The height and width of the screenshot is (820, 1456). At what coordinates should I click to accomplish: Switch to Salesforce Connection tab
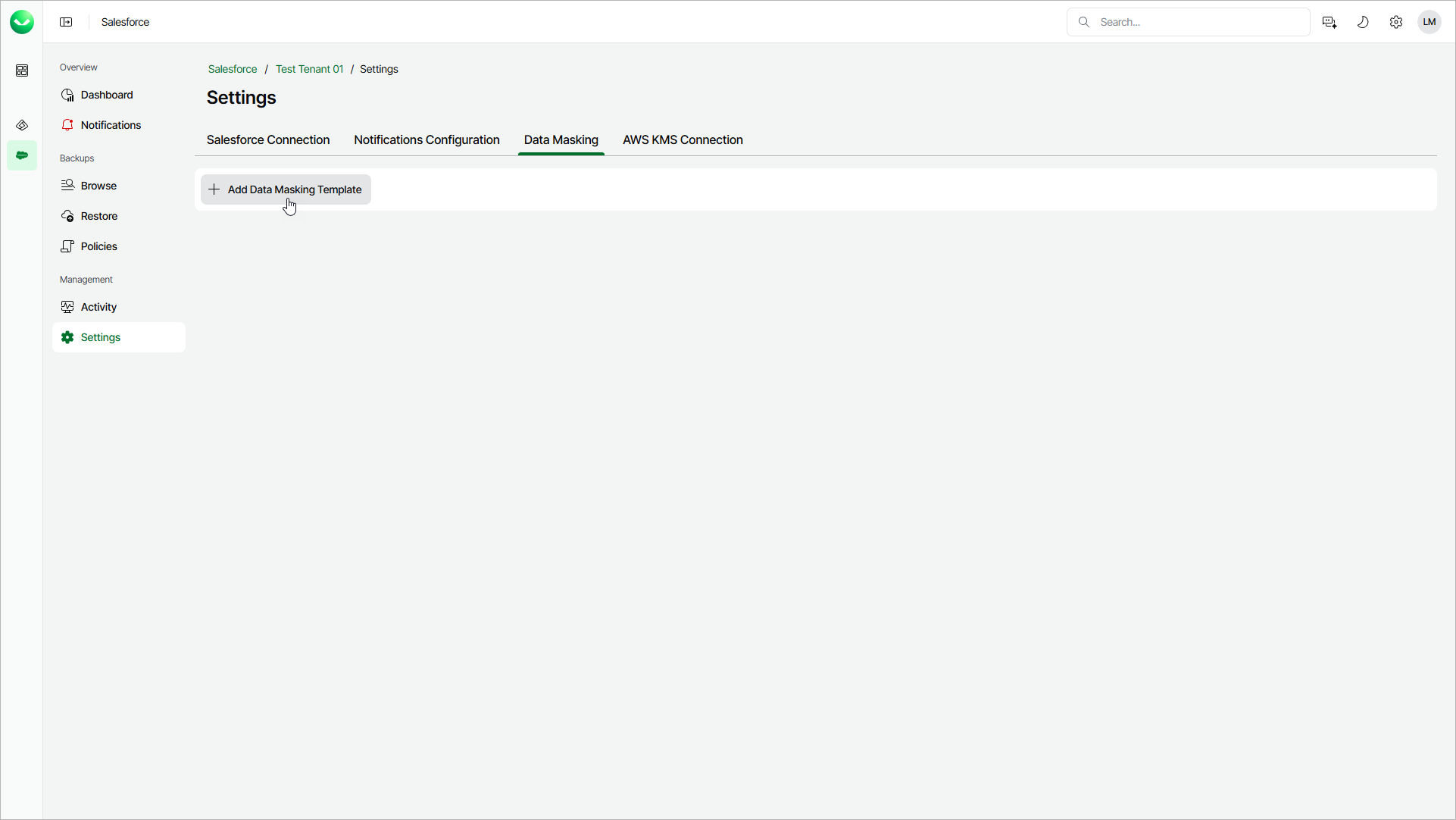(268, 140)
